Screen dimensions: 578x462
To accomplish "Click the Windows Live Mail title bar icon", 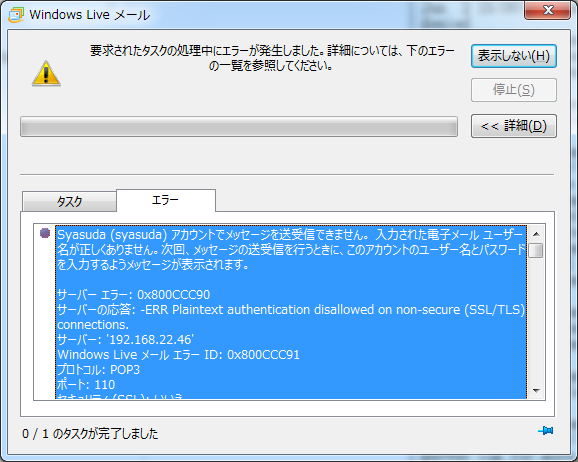I will point(16,15).
